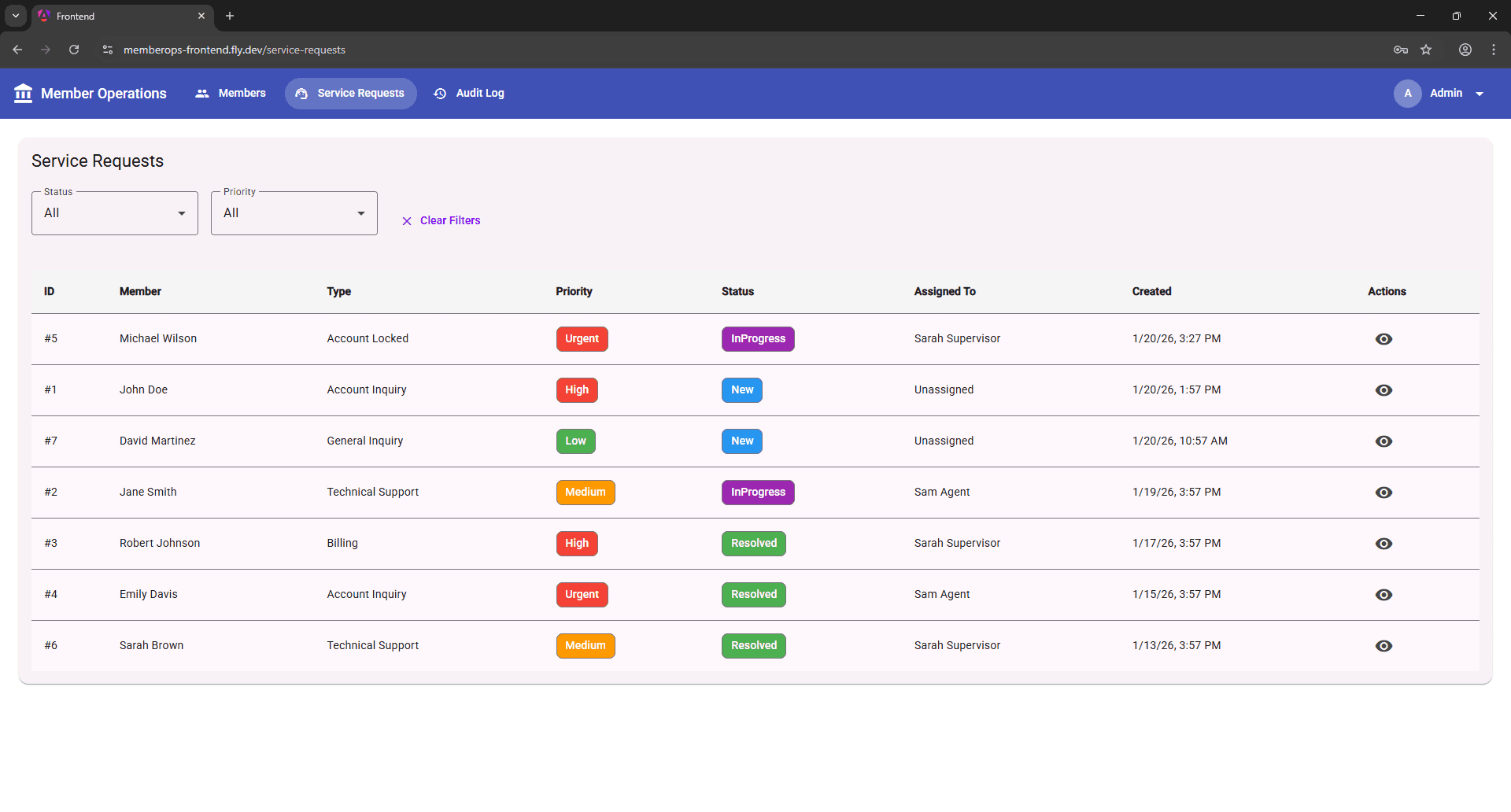Click the browser profile icon near address bar
The width and height of the screenshot is (1511, 812).
tap(1465, 50)
